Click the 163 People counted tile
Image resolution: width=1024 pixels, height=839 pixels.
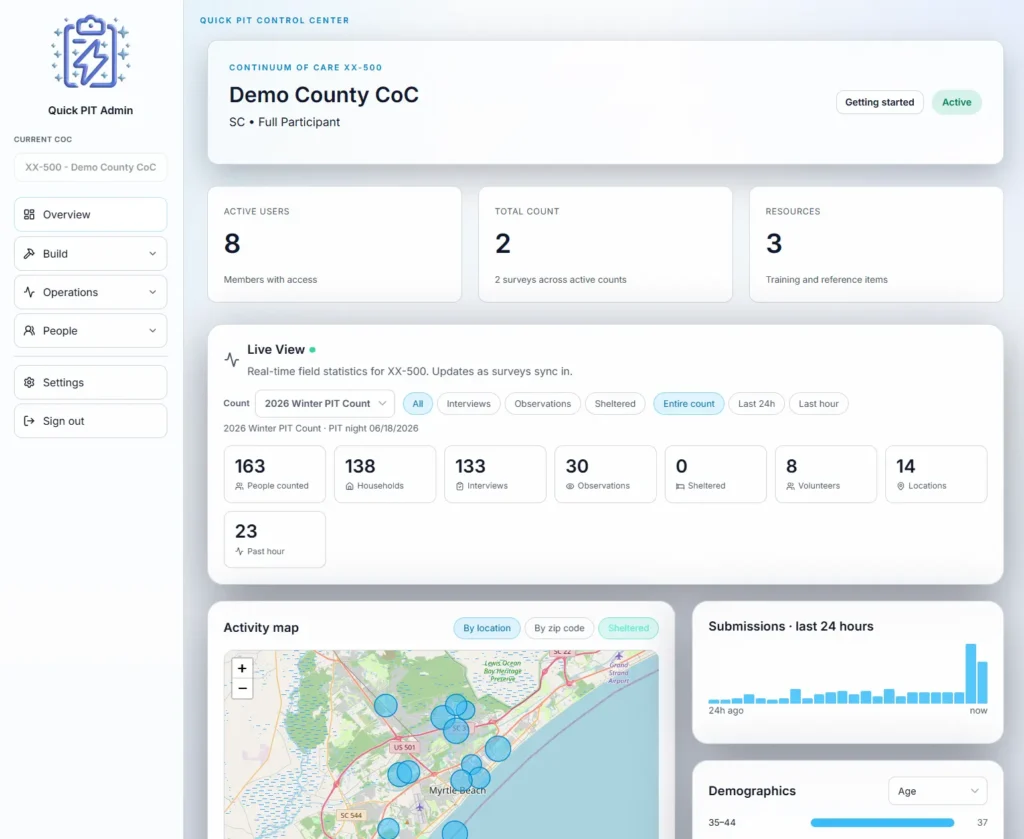pyautogui.click(x=274, y=474)
